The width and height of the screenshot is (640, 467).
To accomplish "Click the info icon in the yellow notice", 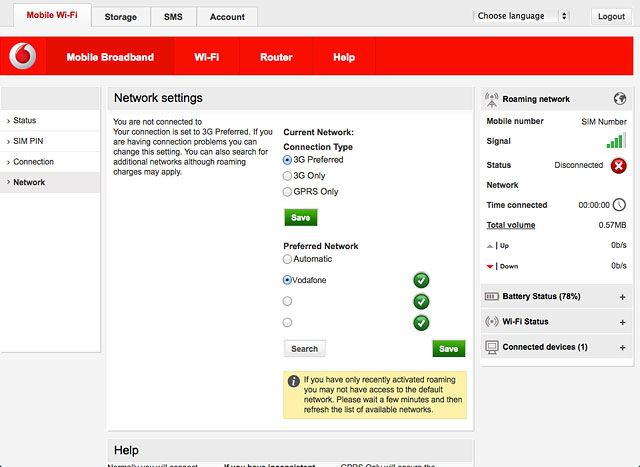I will click(x=293, y=381).
